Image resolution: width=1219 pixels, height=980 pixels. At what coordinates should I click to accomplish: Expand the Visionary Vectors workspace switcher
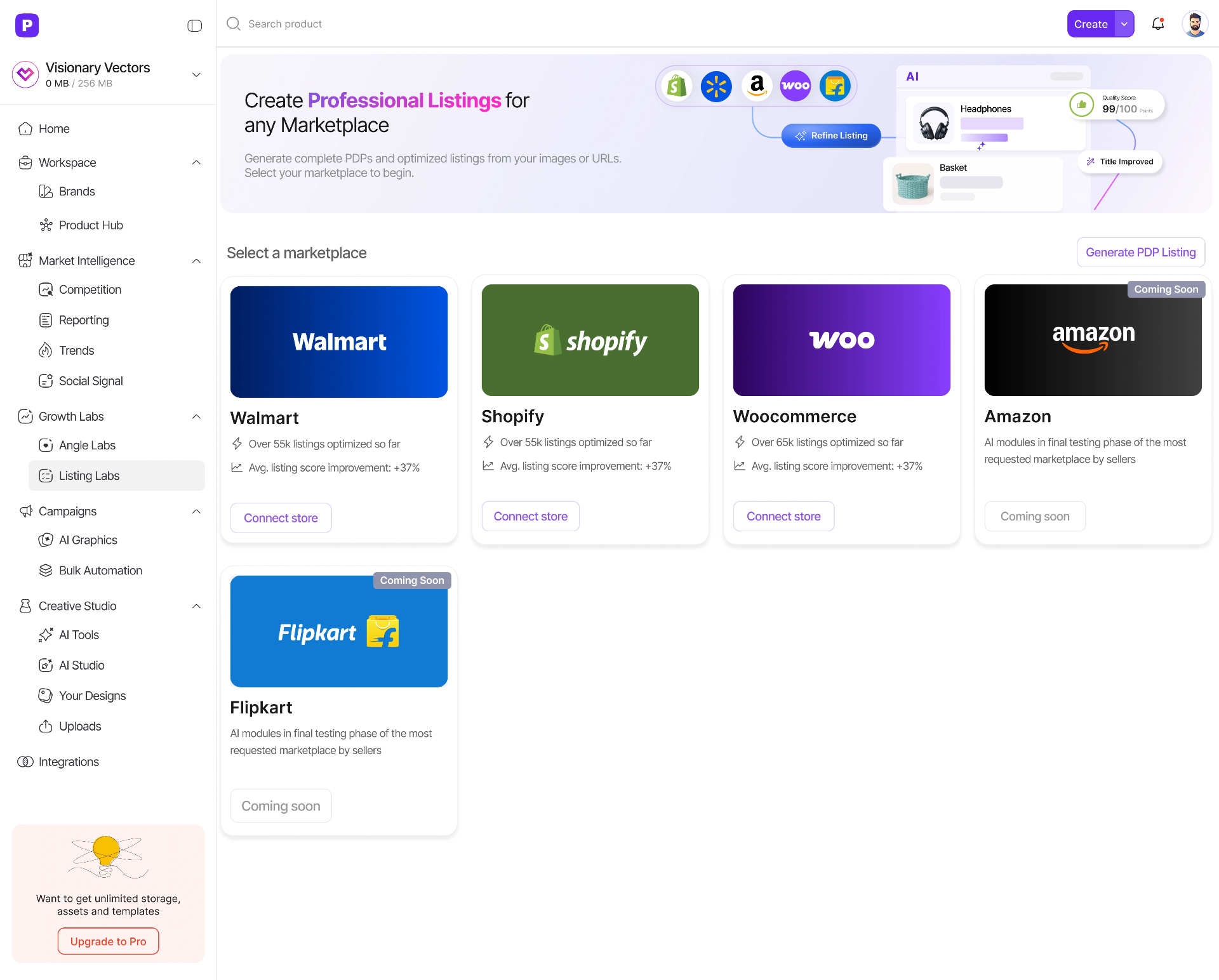(196, 75)
